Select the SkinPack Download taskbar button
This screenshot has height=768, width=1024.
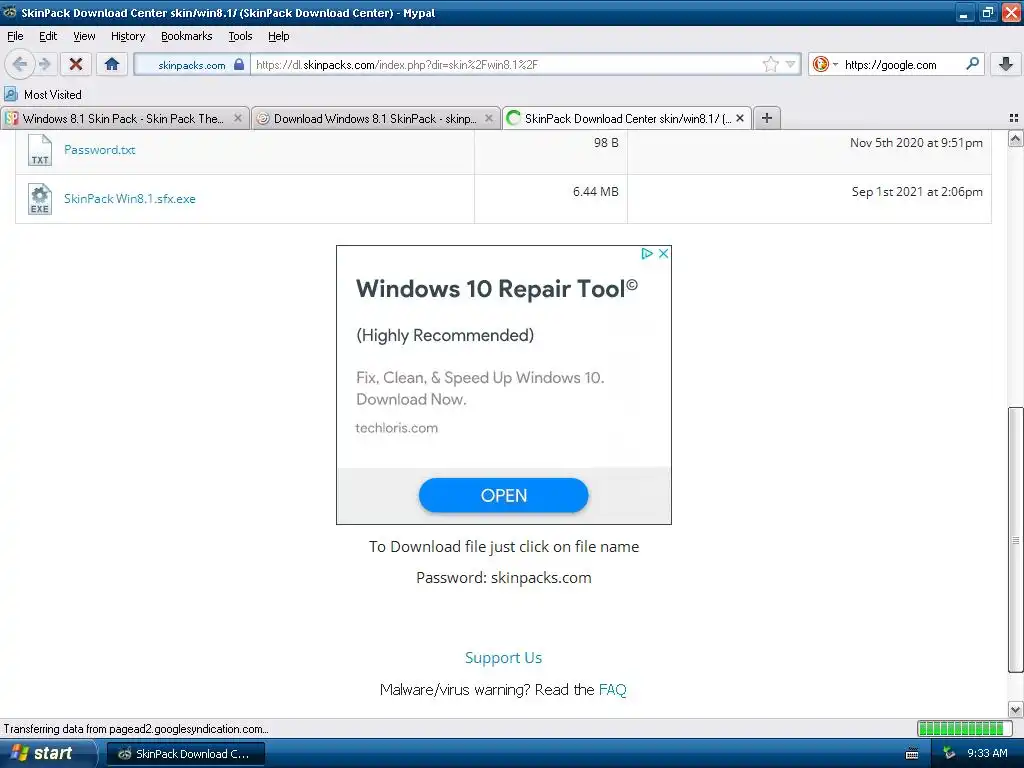pos(185,754)
